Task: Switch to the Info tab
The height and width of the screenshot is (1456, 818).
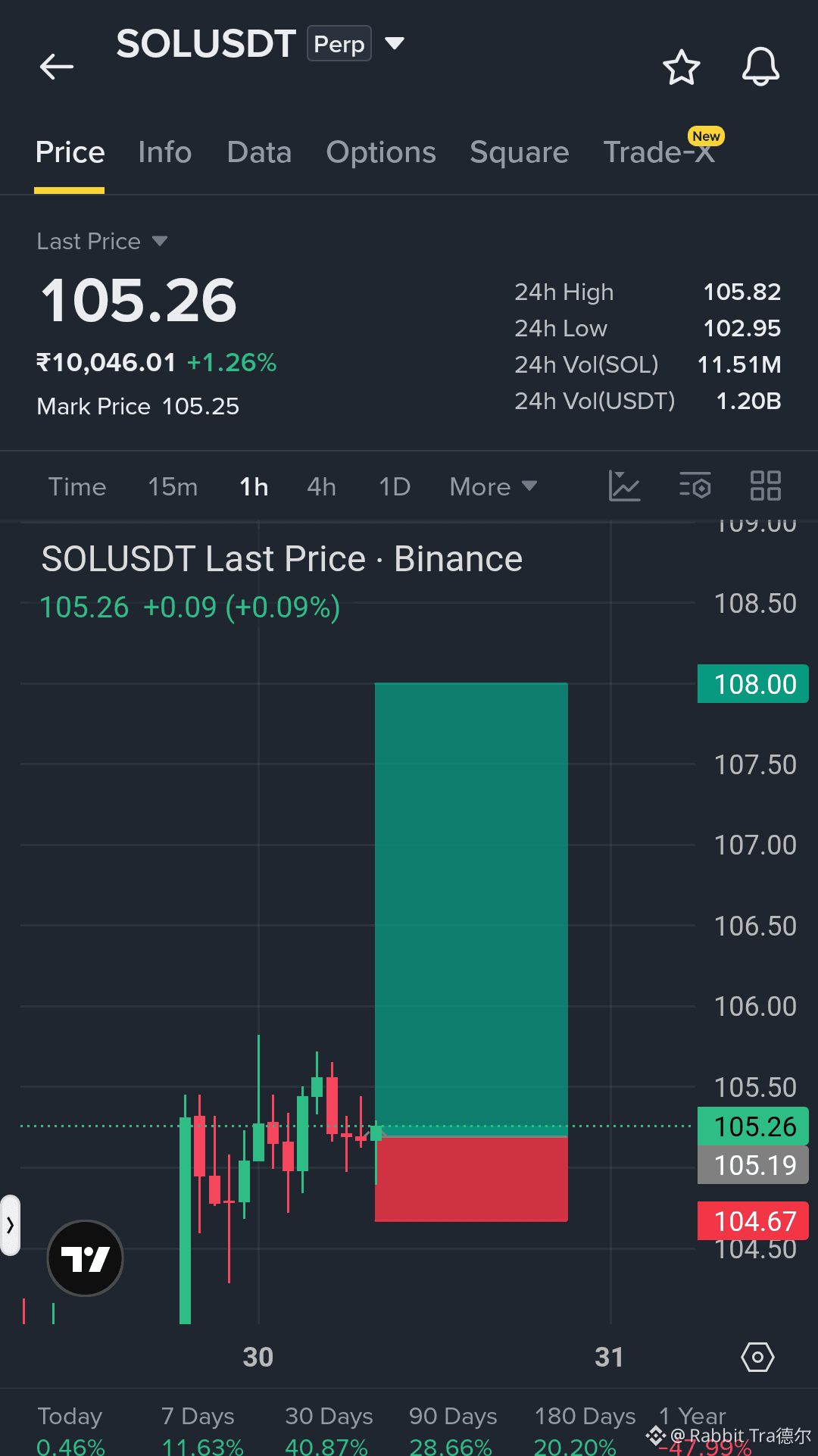Action: [165, 152]
